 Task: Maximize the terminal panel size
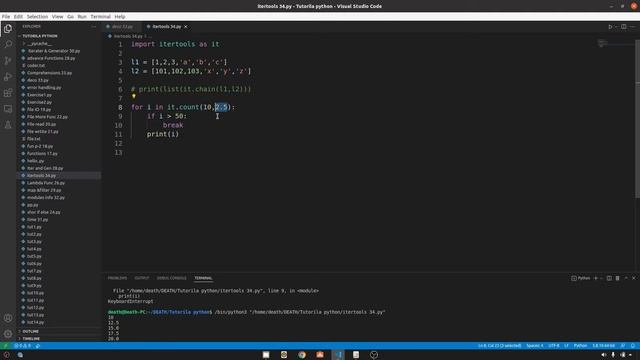pyautogui.click(x=626, y=278)
